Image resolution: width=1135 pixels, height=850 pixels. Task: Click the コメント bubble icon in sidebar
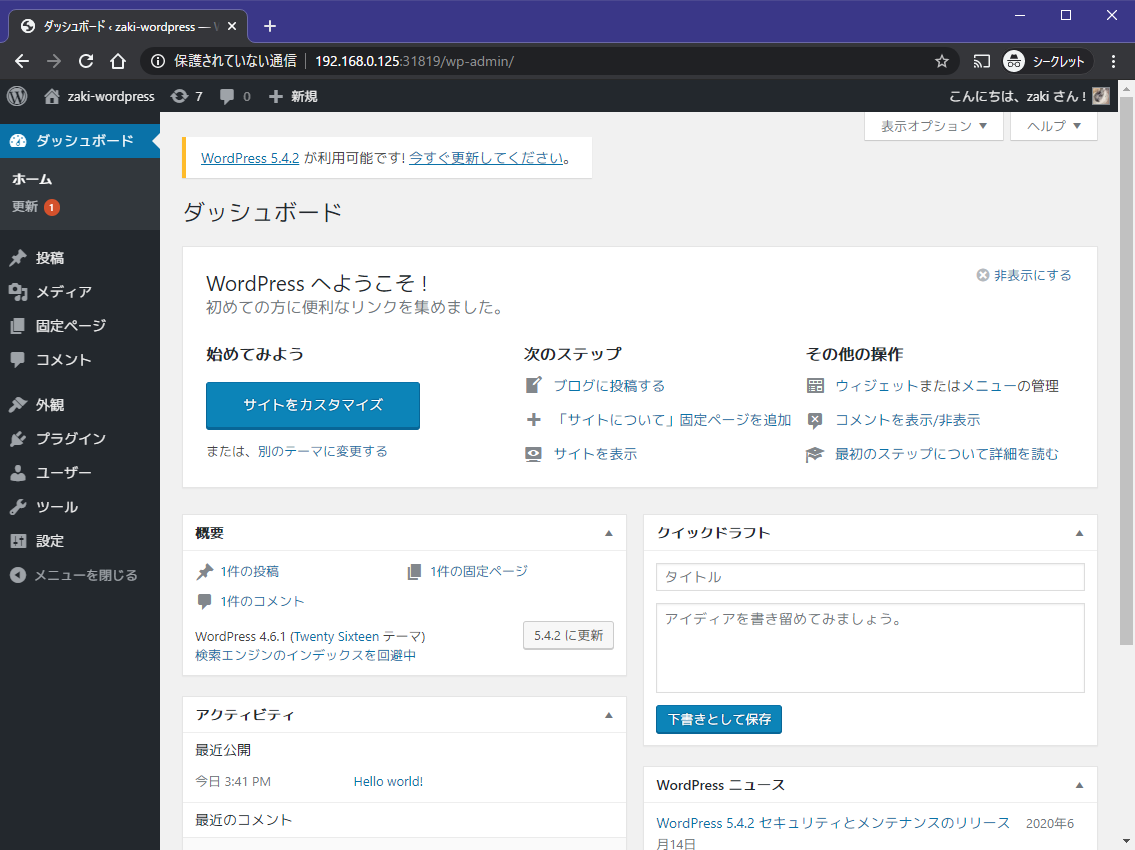tap(18, 360)
